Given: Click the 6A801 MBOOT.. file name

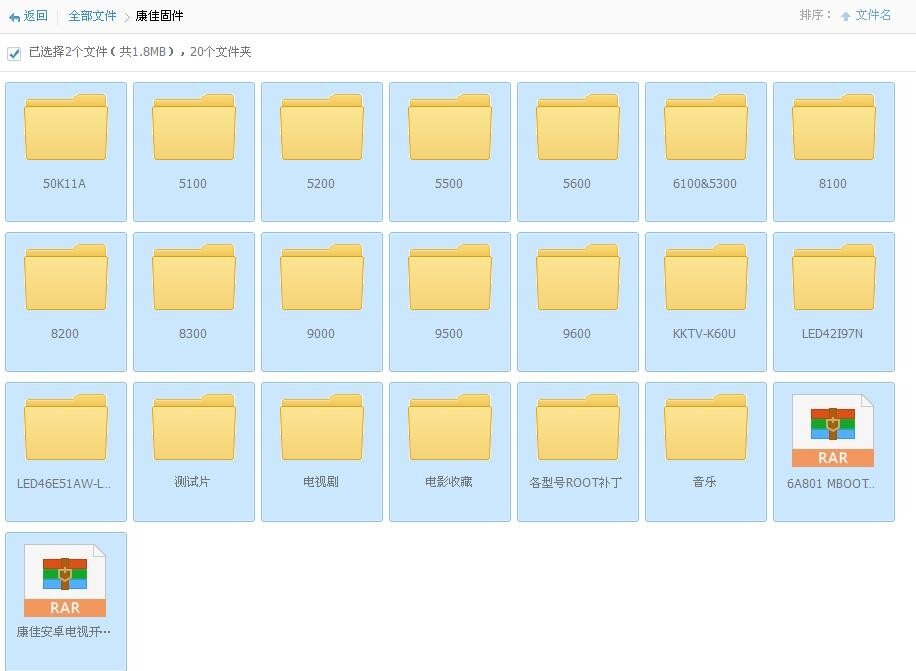Looking at the screenshot, I should (x=831, y=484).
